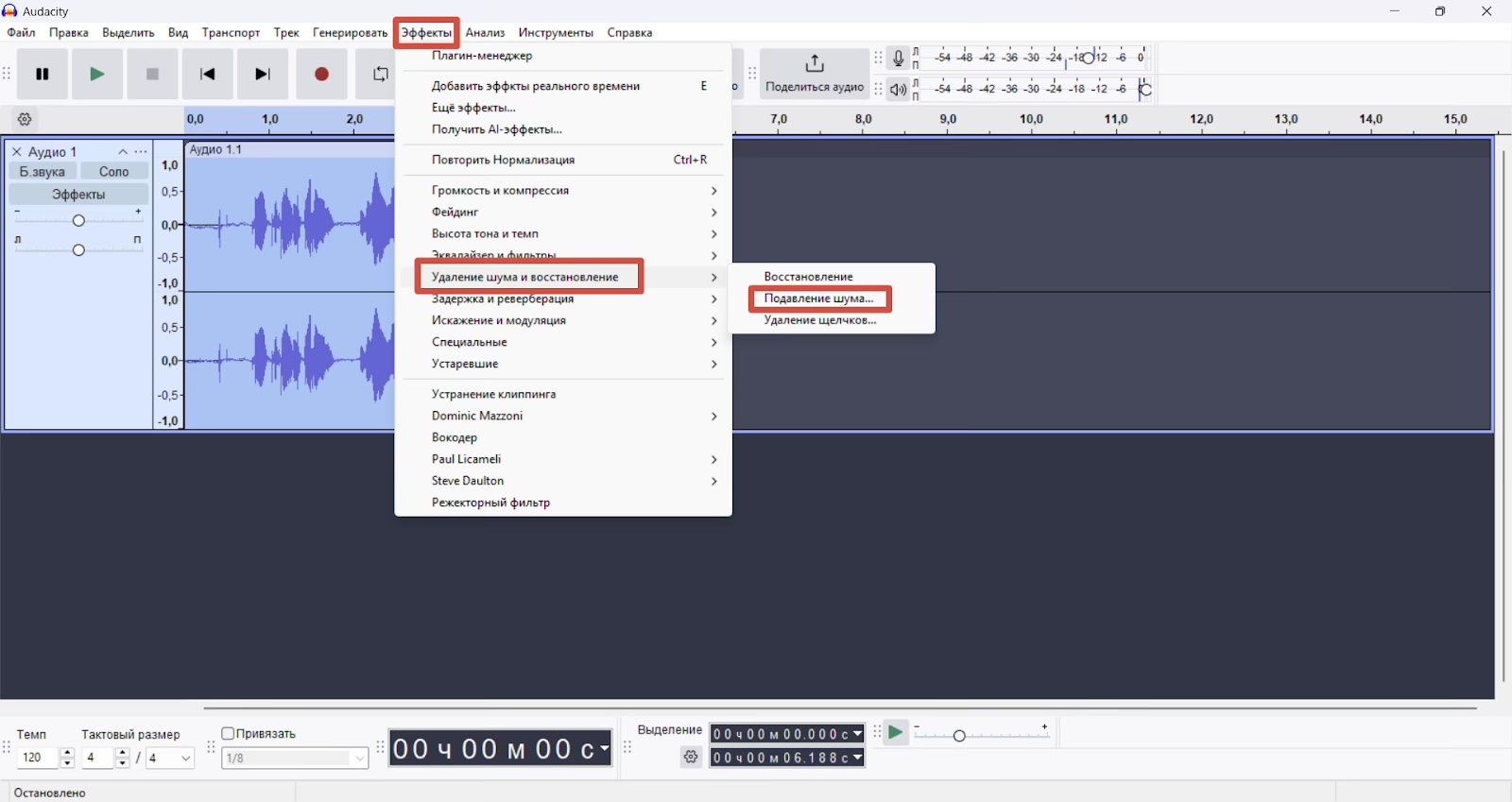Open the 1/8 snap value dropdown

click(x=295, y=759)
